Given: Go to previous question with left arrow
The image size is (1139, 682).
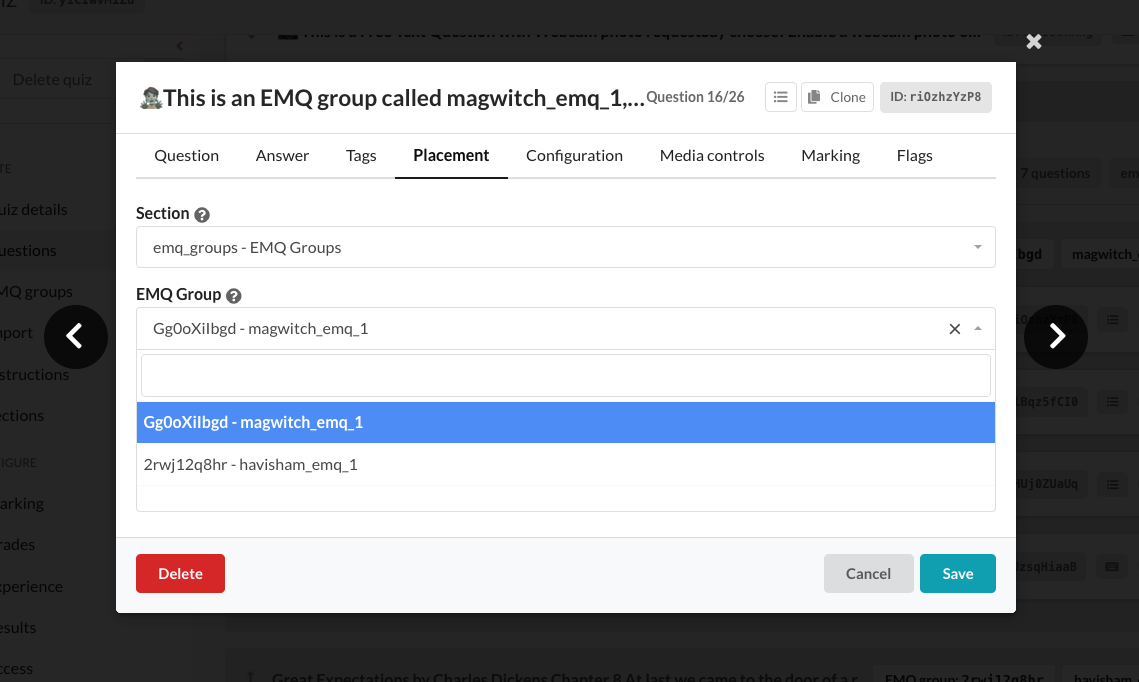Looking at the screenshot, I should (76, 337).
